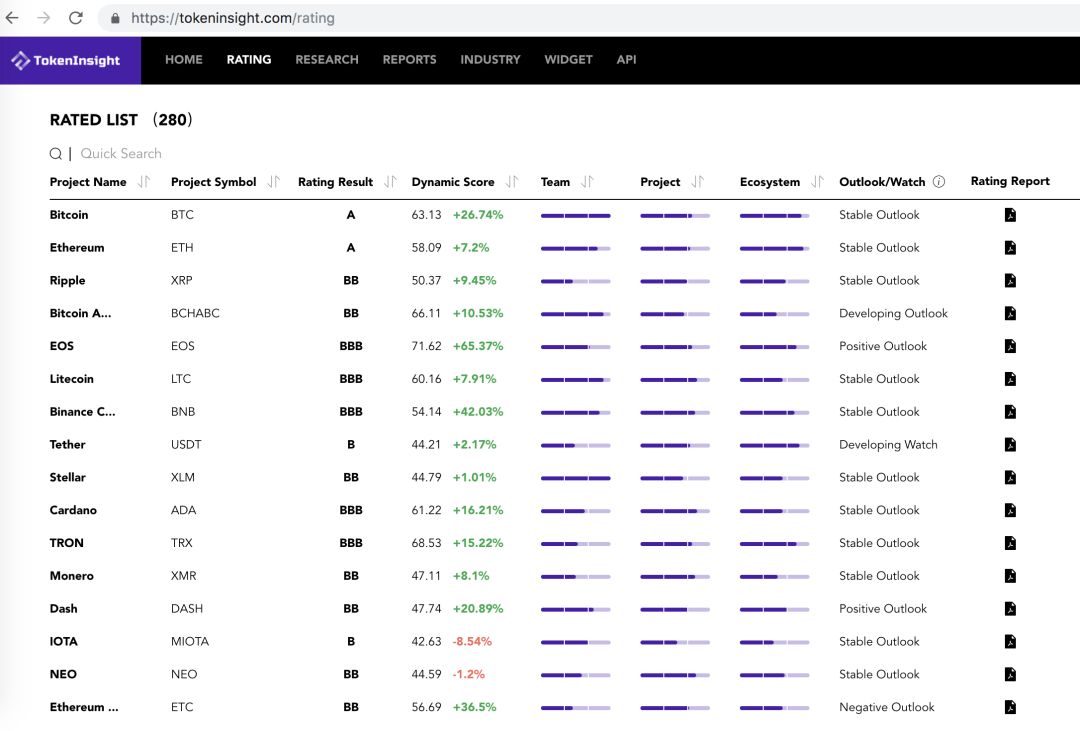
Task: Click TRON Ecosystem score bar
Action: coord(774,544)
